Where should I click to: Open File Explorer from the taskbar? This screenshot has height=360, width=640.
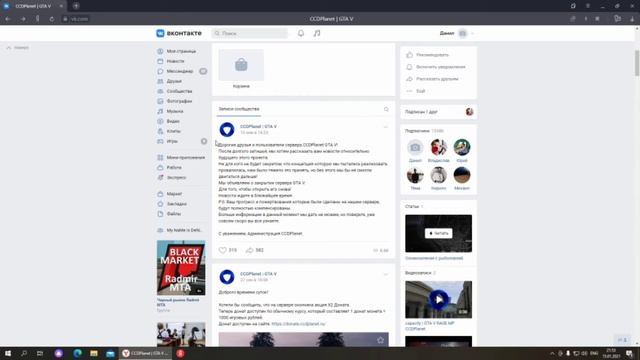point(94,353)
